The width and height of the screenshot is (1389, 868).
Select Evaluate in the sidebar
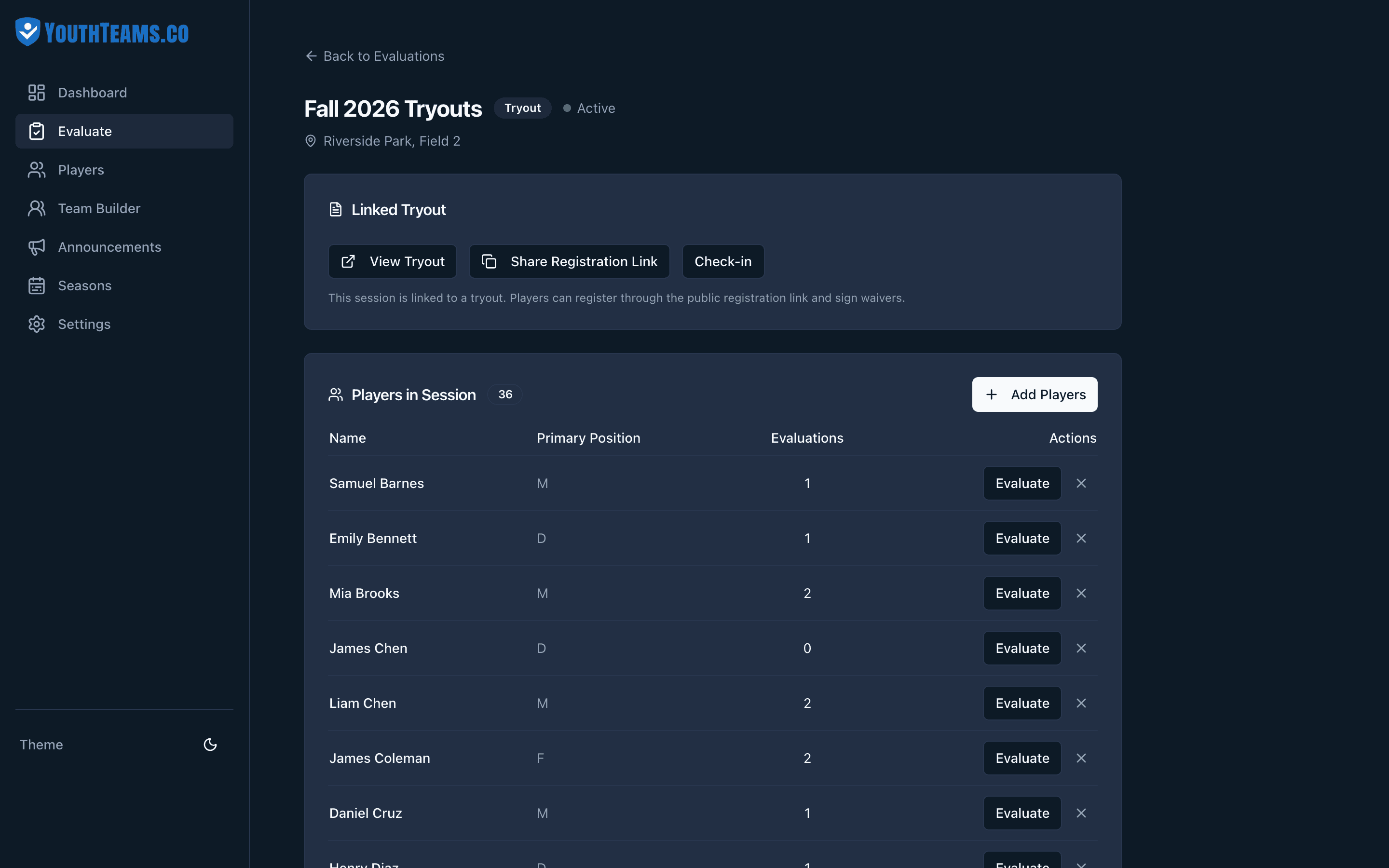[124, 131]
